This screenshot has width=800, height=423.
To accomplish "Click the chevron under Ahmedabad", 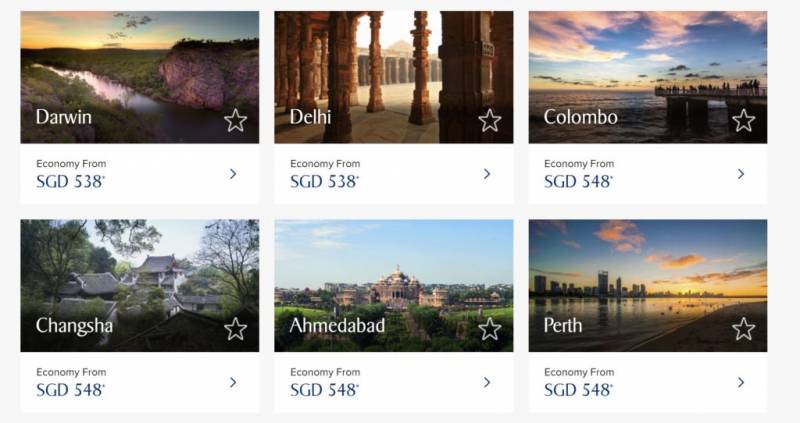I will tap(487, 382).
